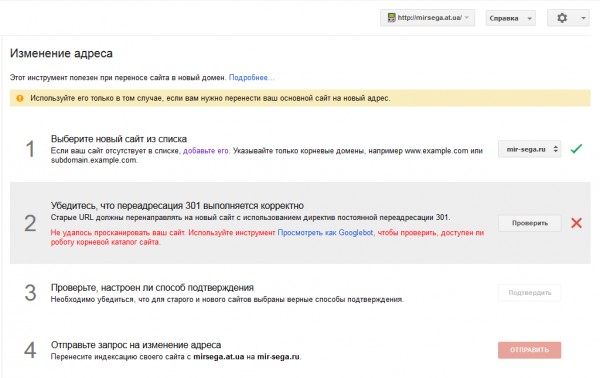This screenshot has height=378, width=600.
Task: Click the step 3 heading Проверьте способ подтверждения
Action: pyautogui.click(x=152, y=288)
